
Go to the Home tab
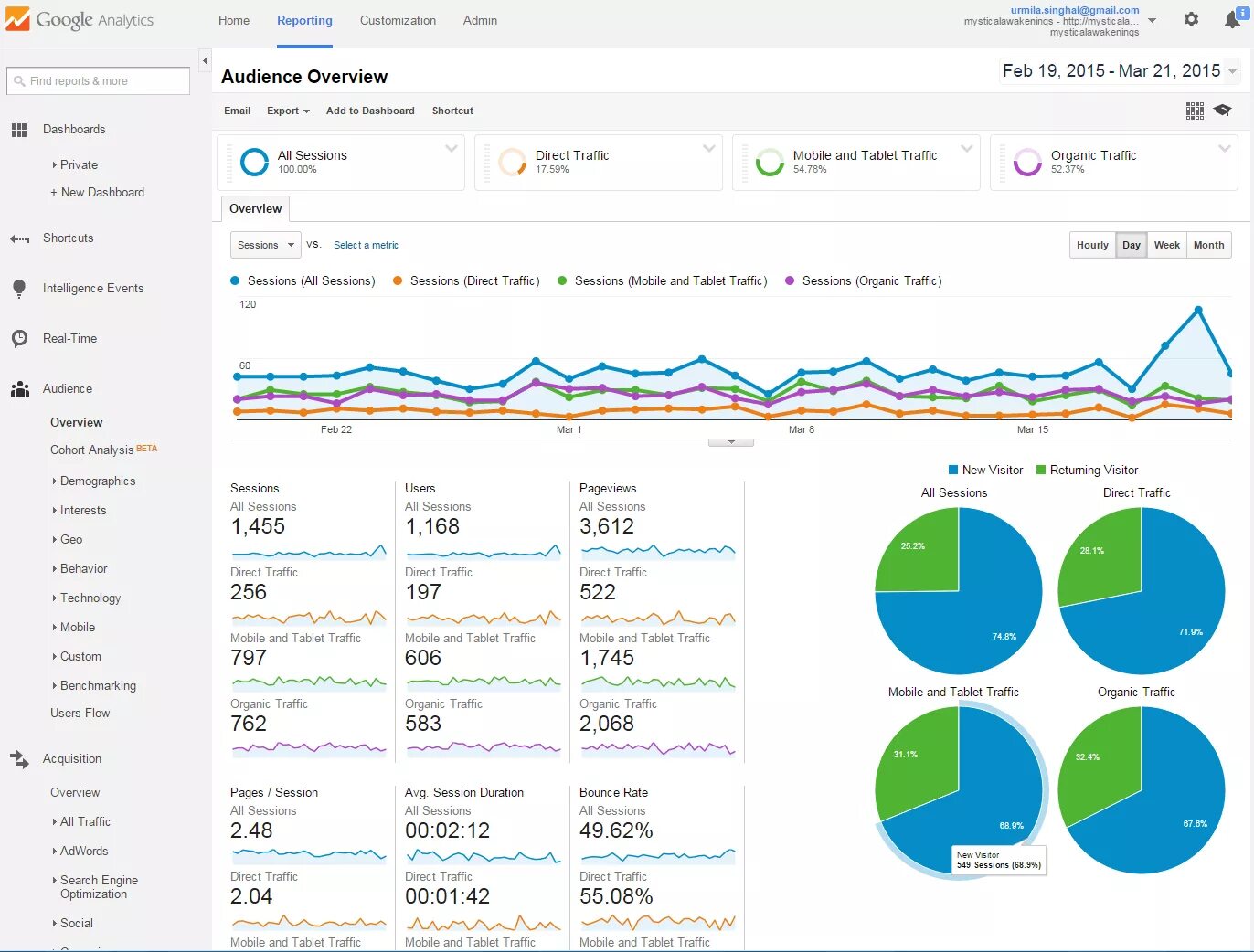[234, 20]
